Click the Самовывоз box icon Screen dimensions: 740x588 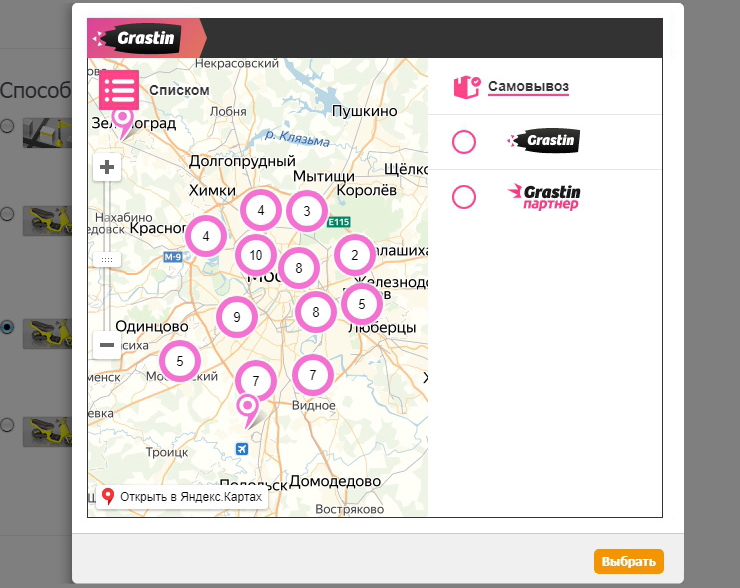coord(467,87)
